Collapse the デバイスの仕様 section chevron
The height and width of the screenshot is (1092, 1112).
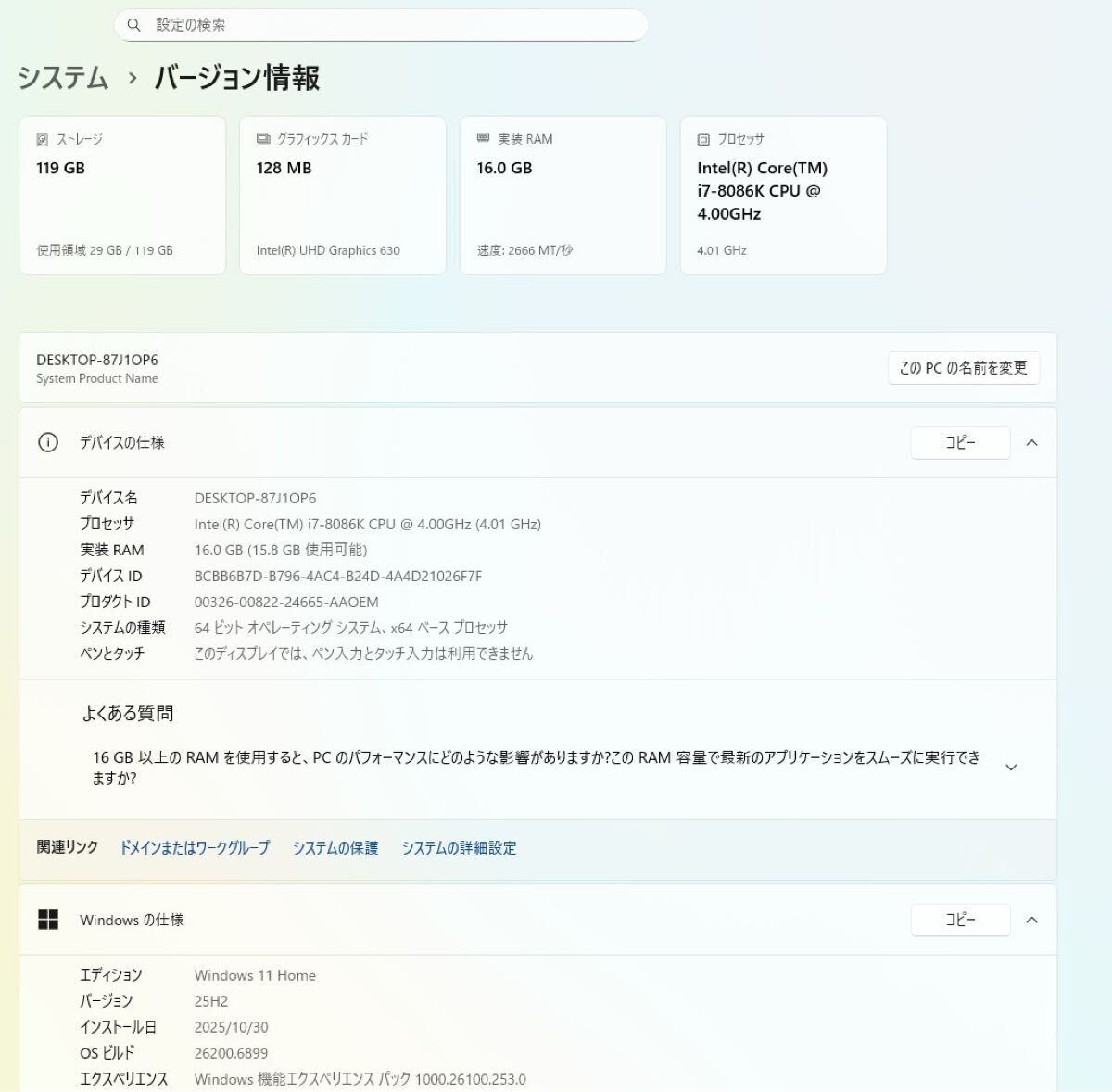click(x=1031, y=442)
